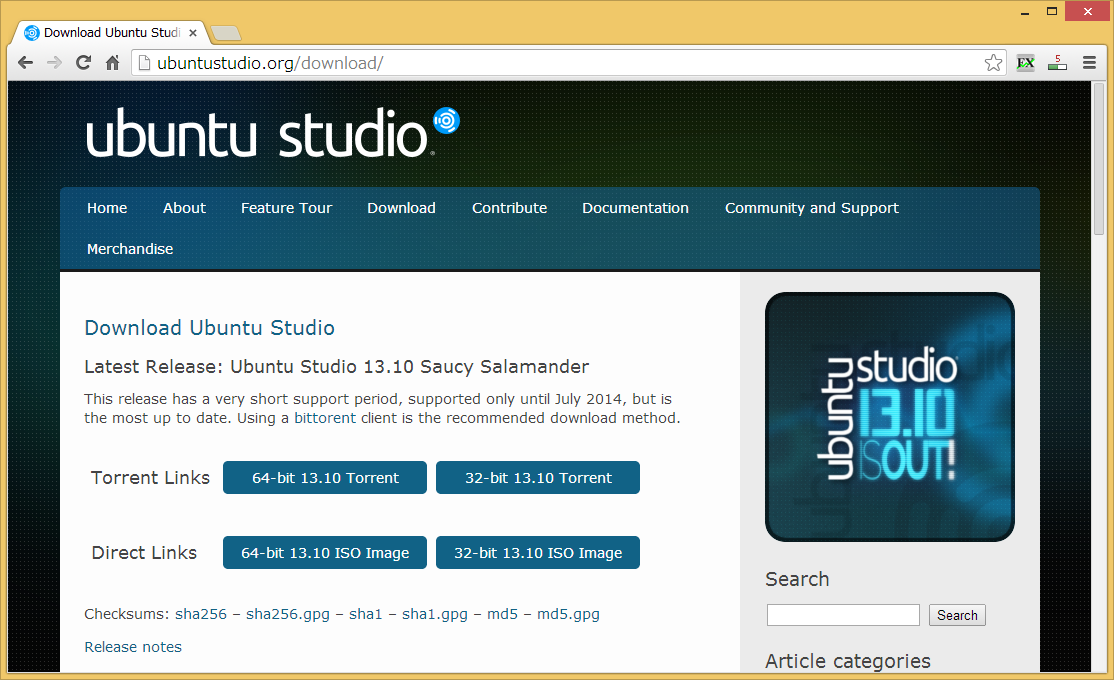The height and width of the screenshot is (680, 1114).
Task: Click the 64-bit 13.10 Torrent button
Action: click(325, 477)
